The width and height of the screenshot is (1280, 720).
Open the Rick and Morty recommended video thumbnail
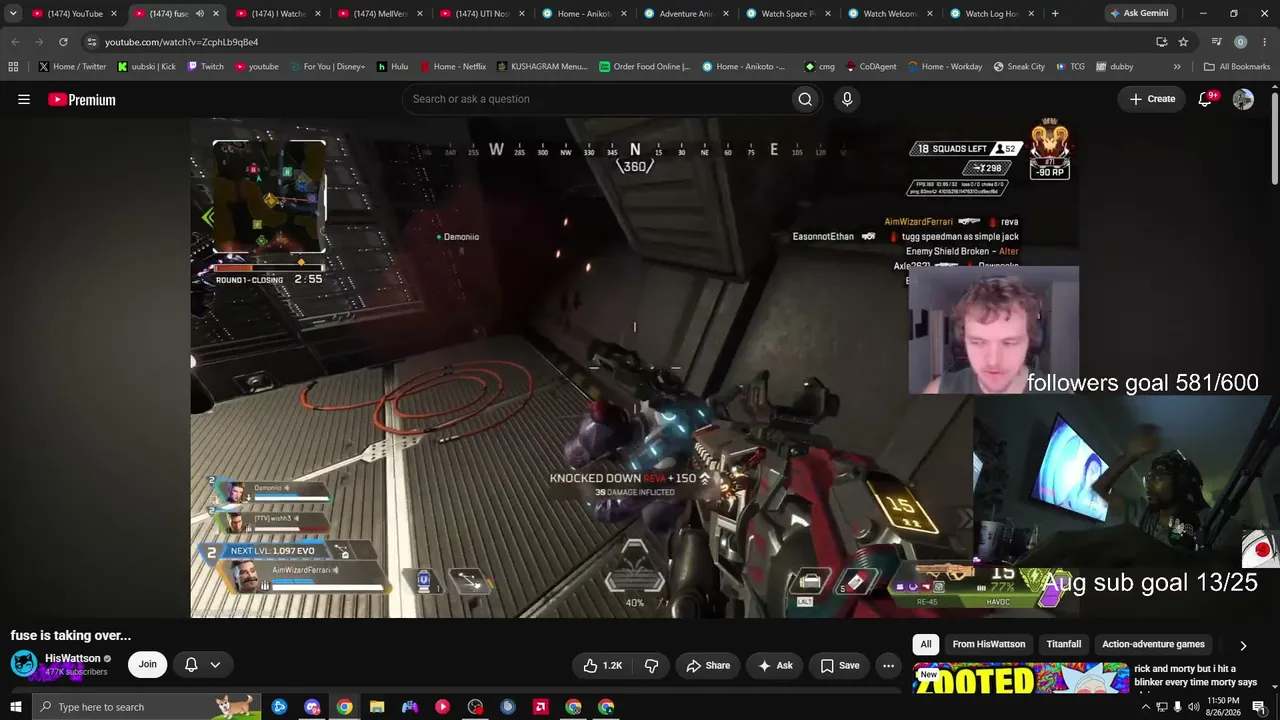click(1020, 678)
